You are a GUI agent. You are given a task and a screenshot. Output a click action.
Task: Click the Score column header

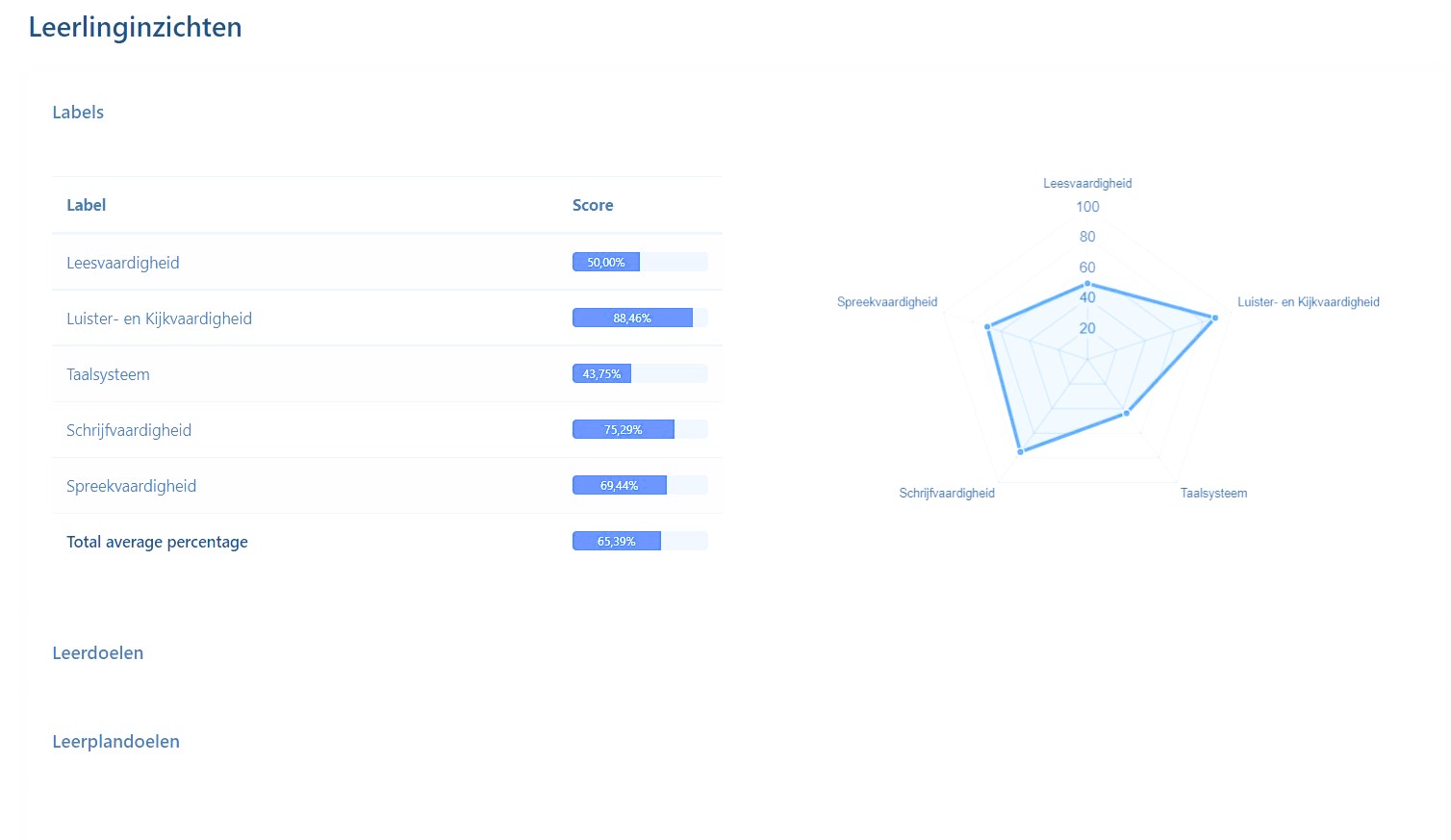point(592,205)
